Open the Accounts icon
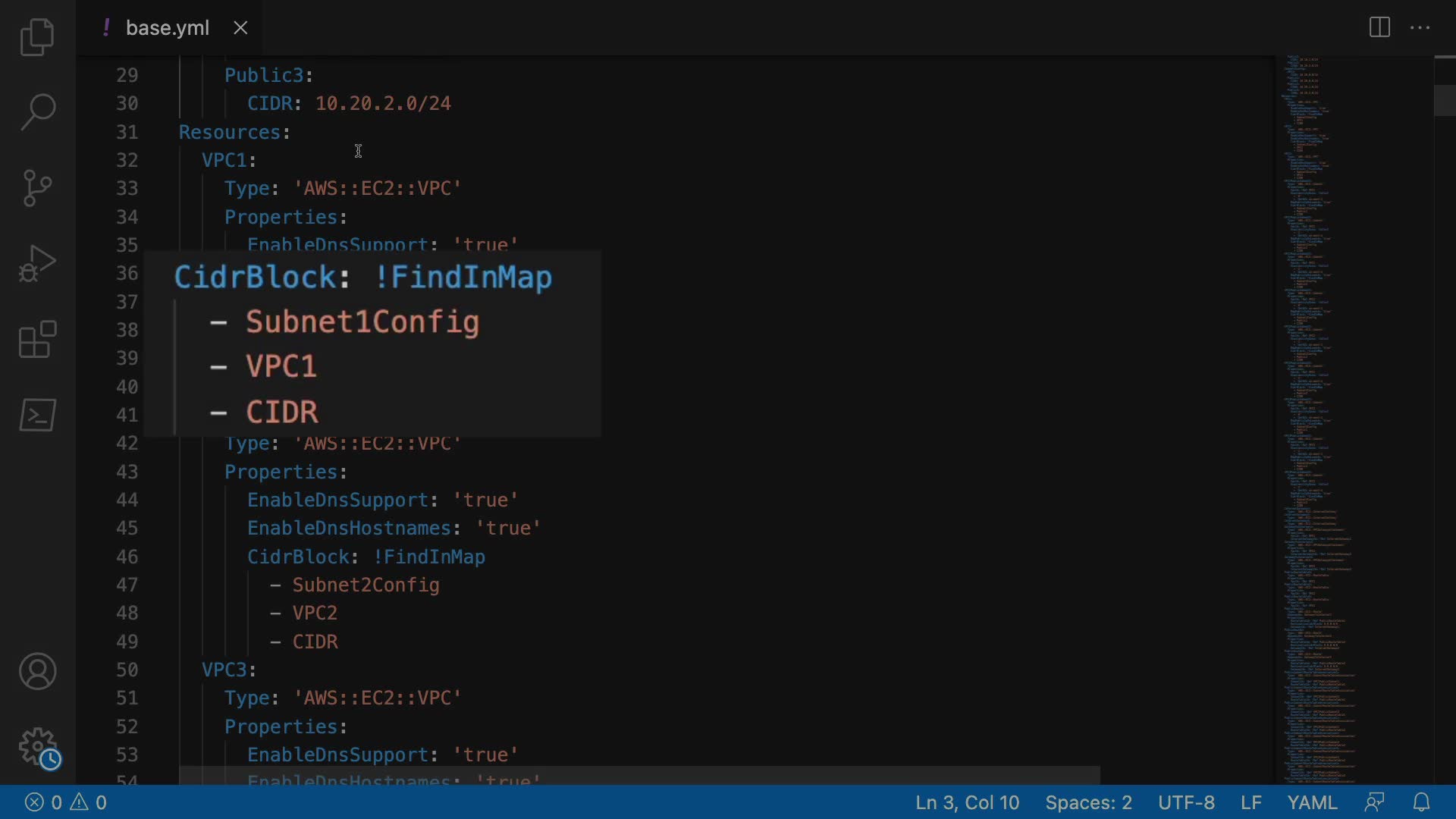1456x819 pixels. click(37, 671)
